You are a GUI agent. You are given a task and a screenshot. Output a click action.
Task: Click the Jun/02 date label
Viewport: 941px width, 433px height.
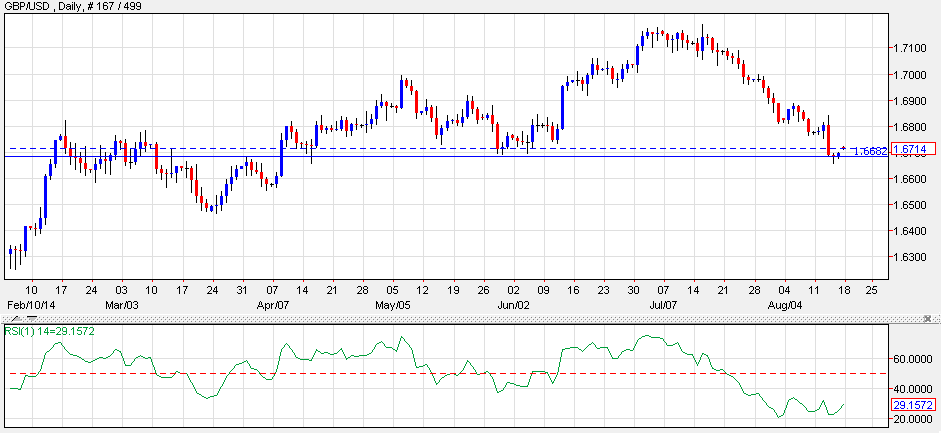coord(513,303)
